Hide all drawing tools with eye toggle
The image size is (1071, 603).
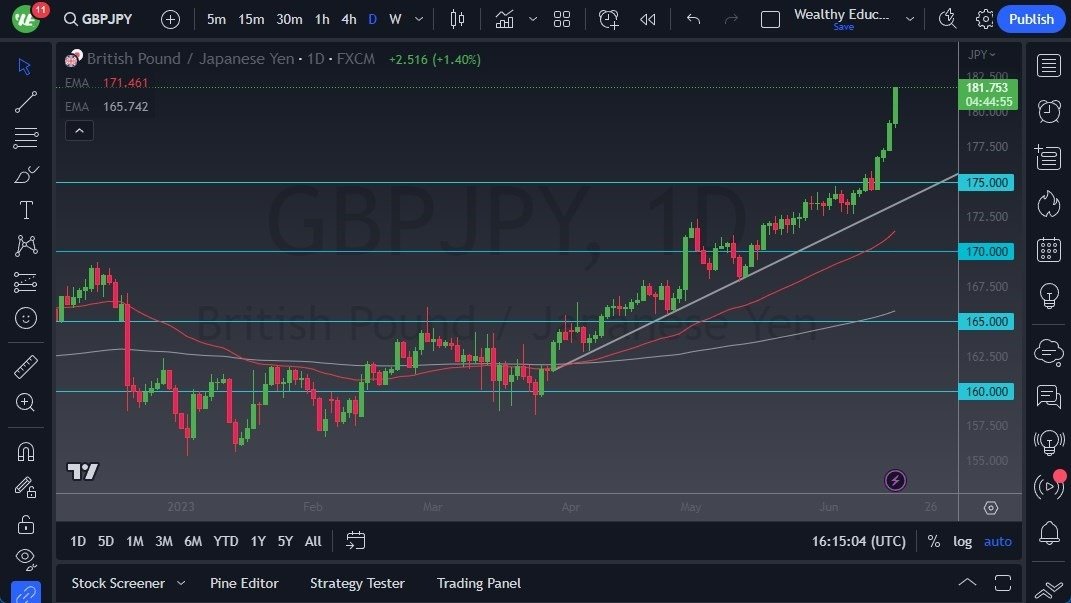[25, 557]
